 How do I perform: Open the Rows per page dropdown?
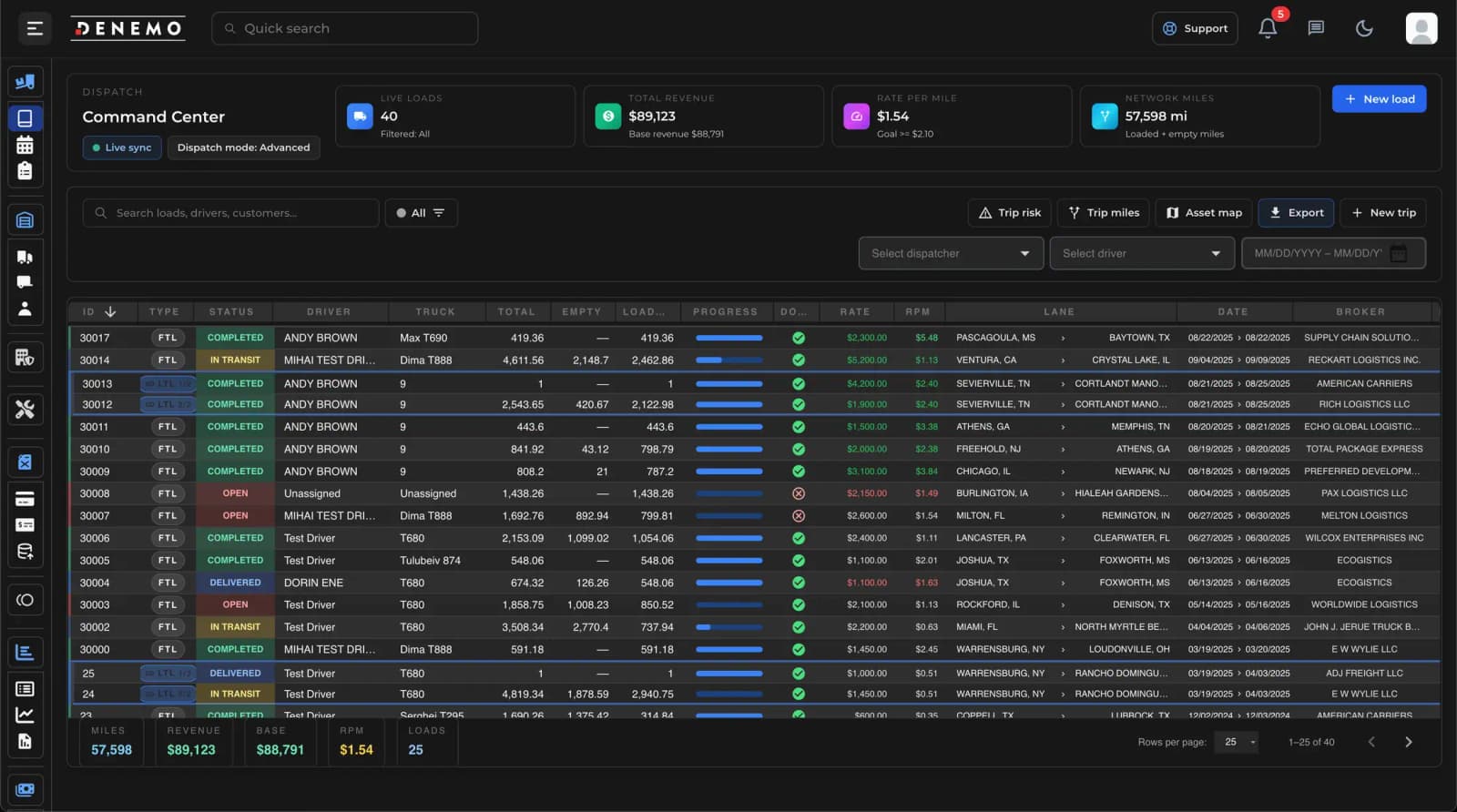1238,742
